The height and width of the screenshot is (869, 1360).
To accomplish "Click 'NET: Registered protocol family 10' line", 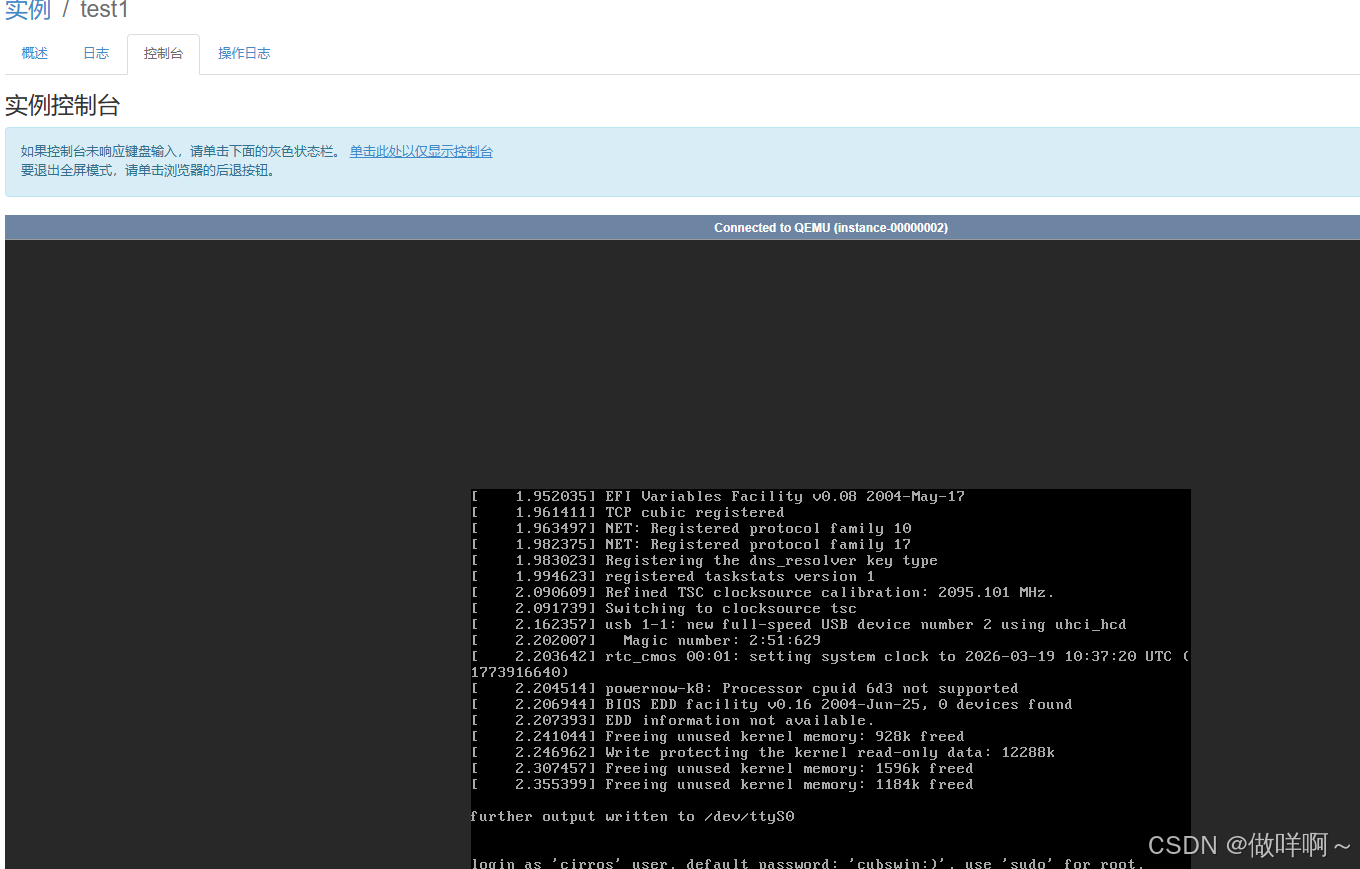I will click(x=691, y=529).
